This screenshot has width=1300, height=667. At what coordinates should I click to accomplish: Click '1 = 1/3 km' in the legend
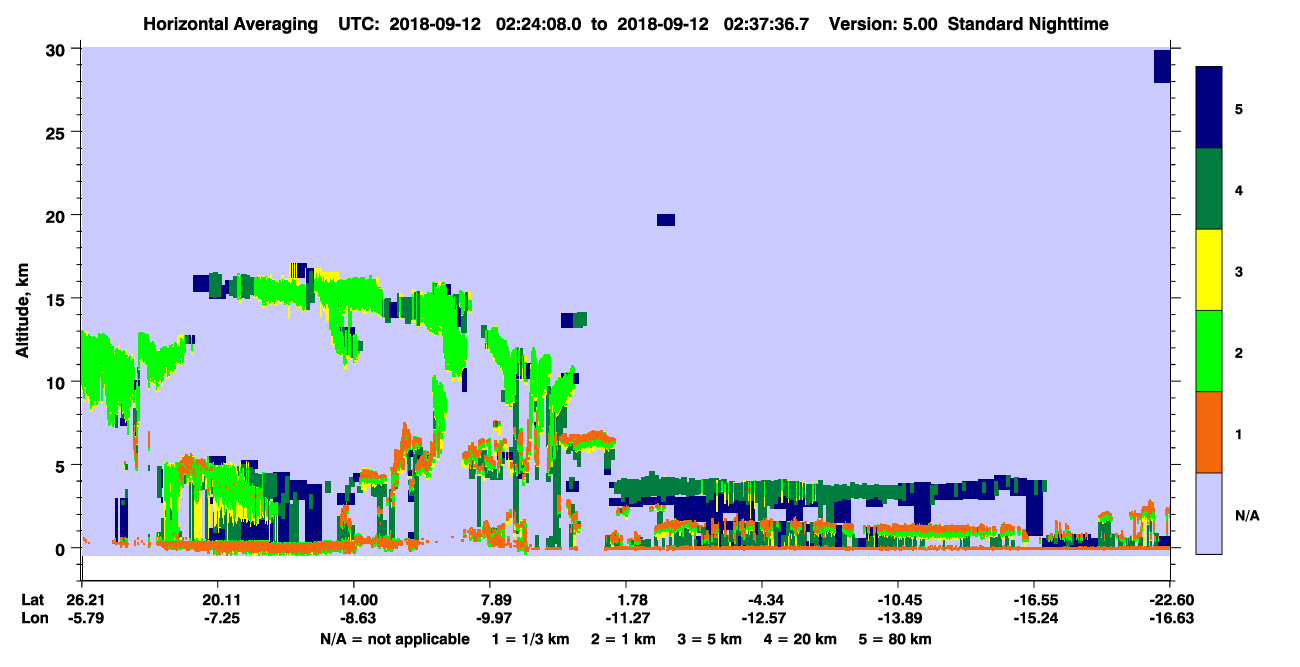(x=533, y=639)
